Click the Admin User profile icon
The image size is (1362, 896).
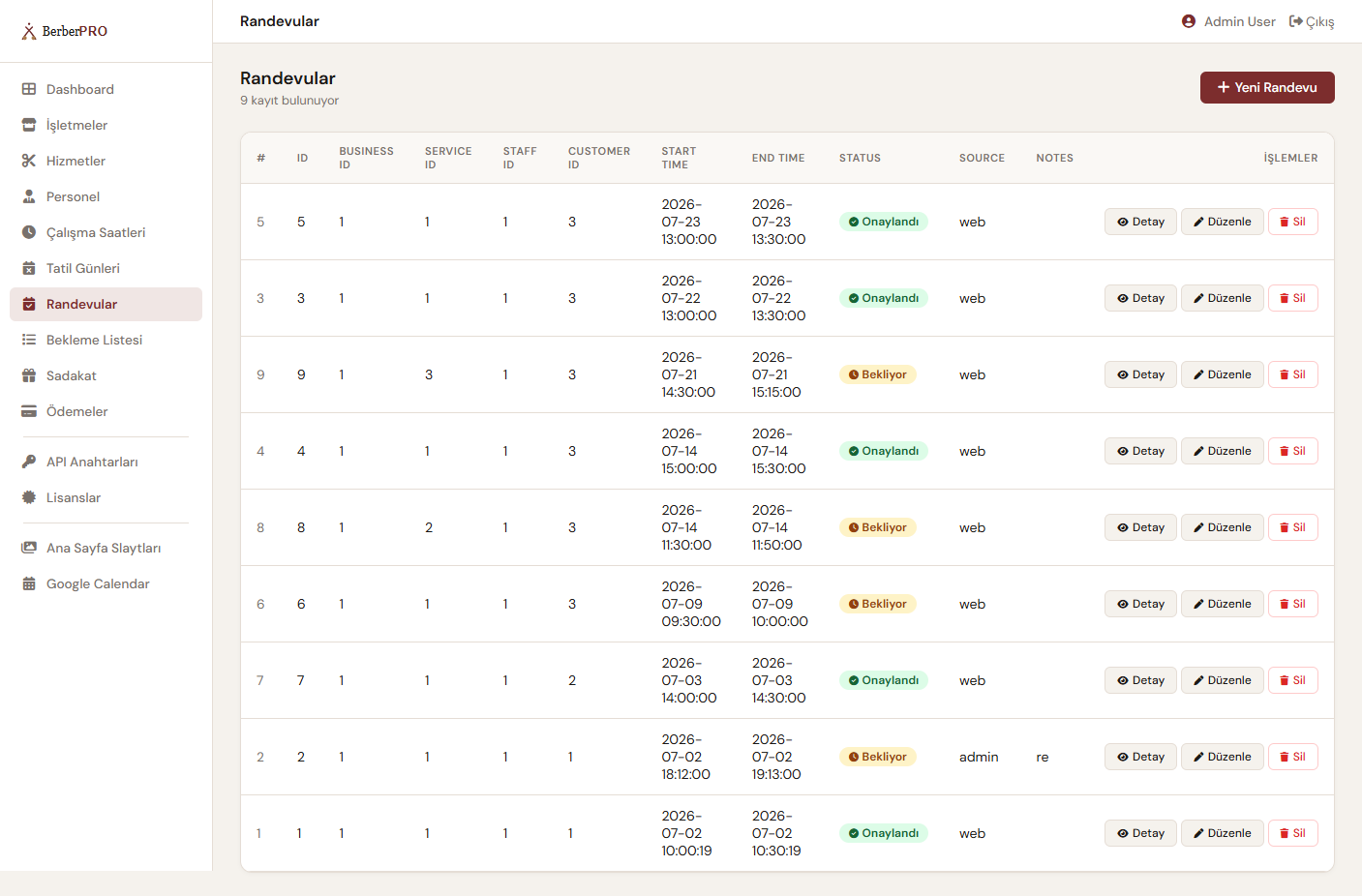[x=1189, y=21]
